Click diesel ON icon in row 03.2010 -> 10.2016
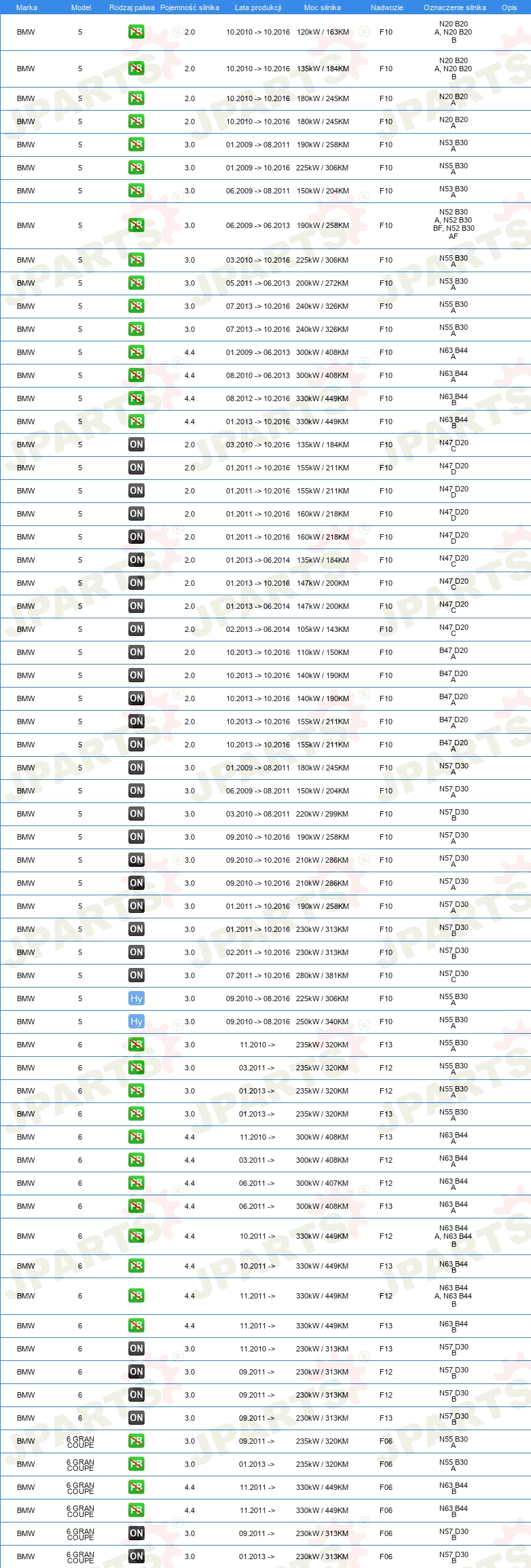Image resolution: width=531 pixels, height=1568 pixels. (136, 445)
